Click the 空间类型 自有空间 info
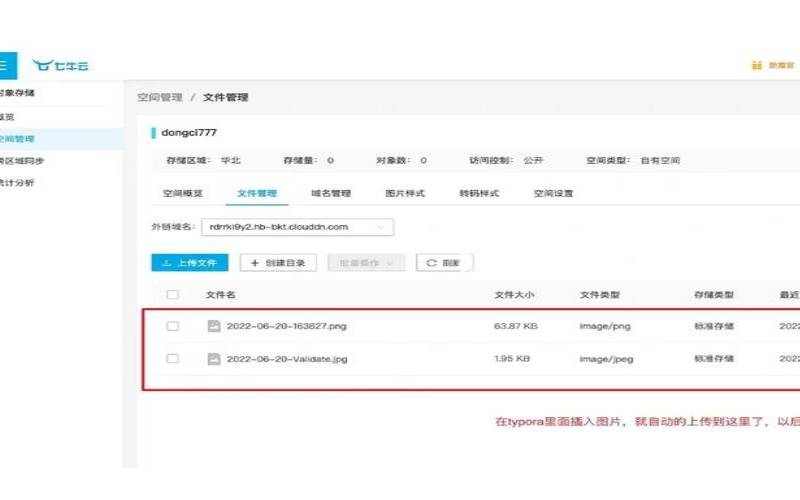 (x=633, y=160)
